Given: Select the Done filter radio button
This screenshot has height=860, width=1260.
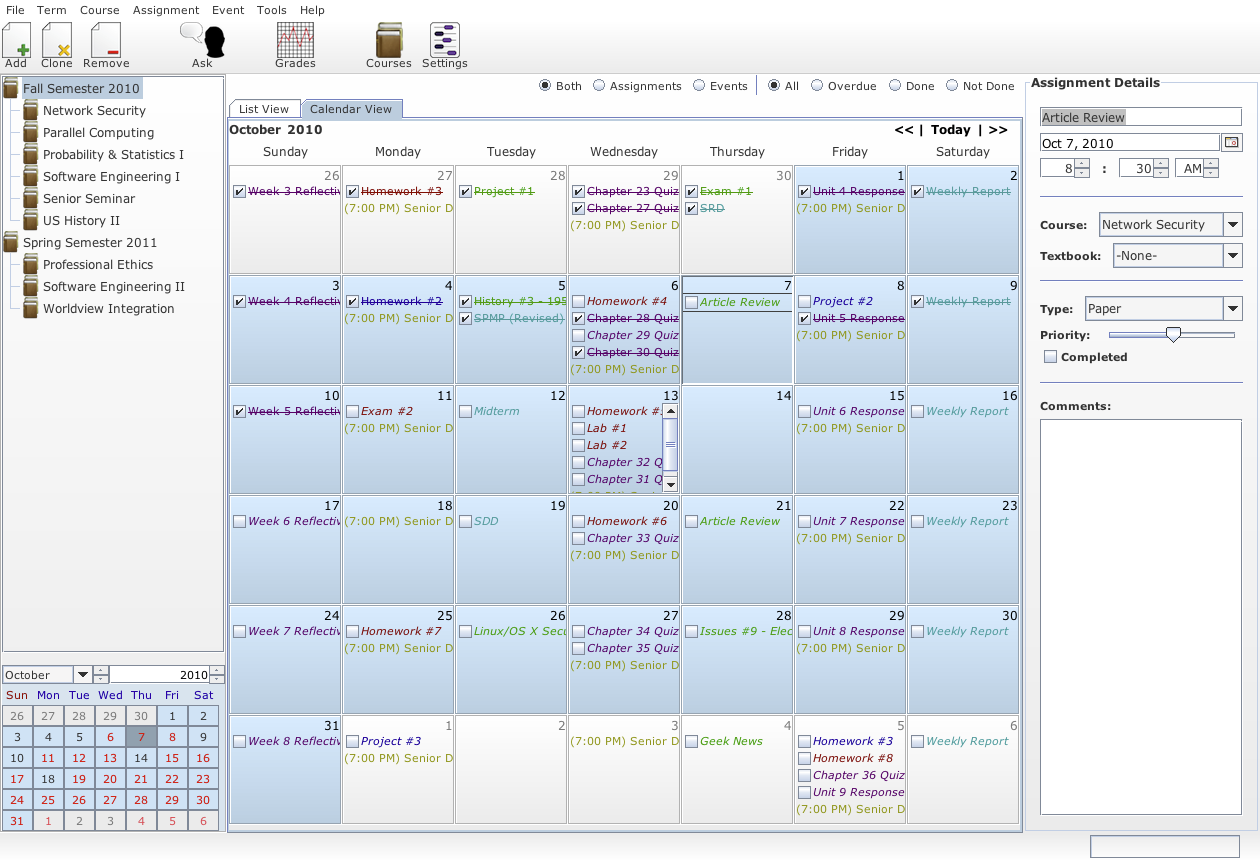Looking at the screenshot, I should pyautogui.click(x=895, y=86).
